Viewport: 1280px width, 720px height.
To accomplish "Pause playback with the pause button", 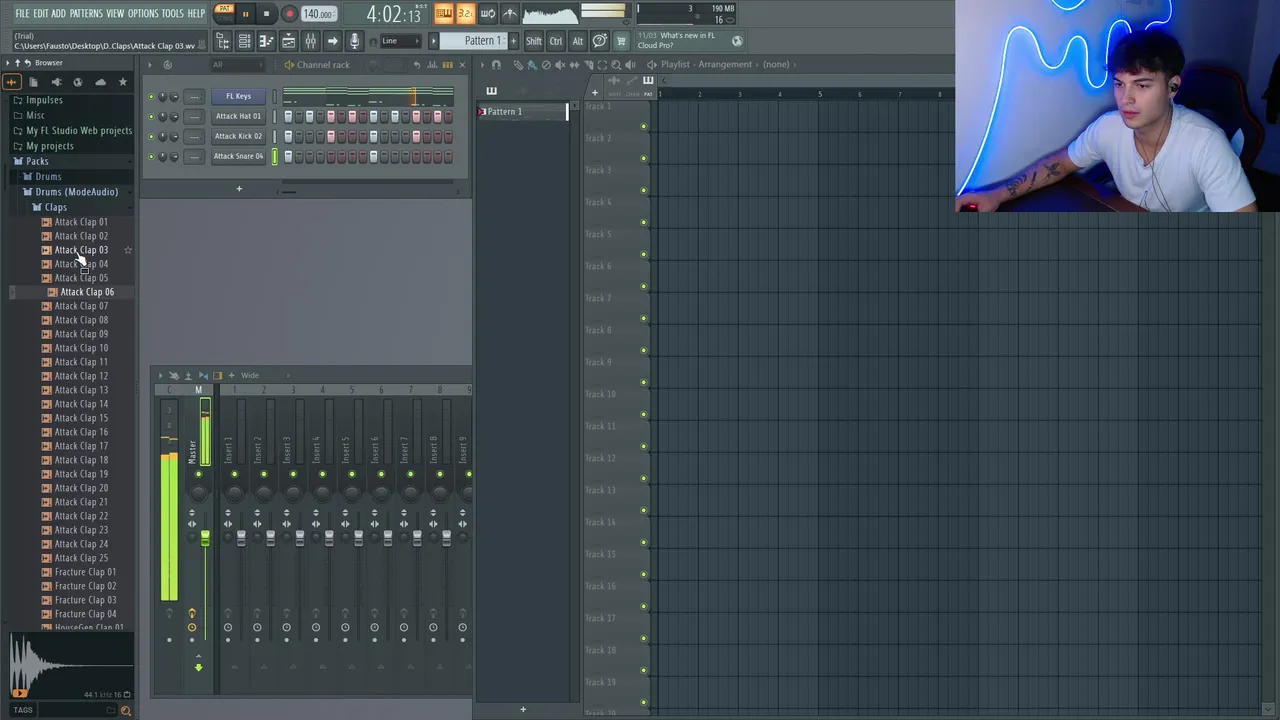I will [245, 14].
